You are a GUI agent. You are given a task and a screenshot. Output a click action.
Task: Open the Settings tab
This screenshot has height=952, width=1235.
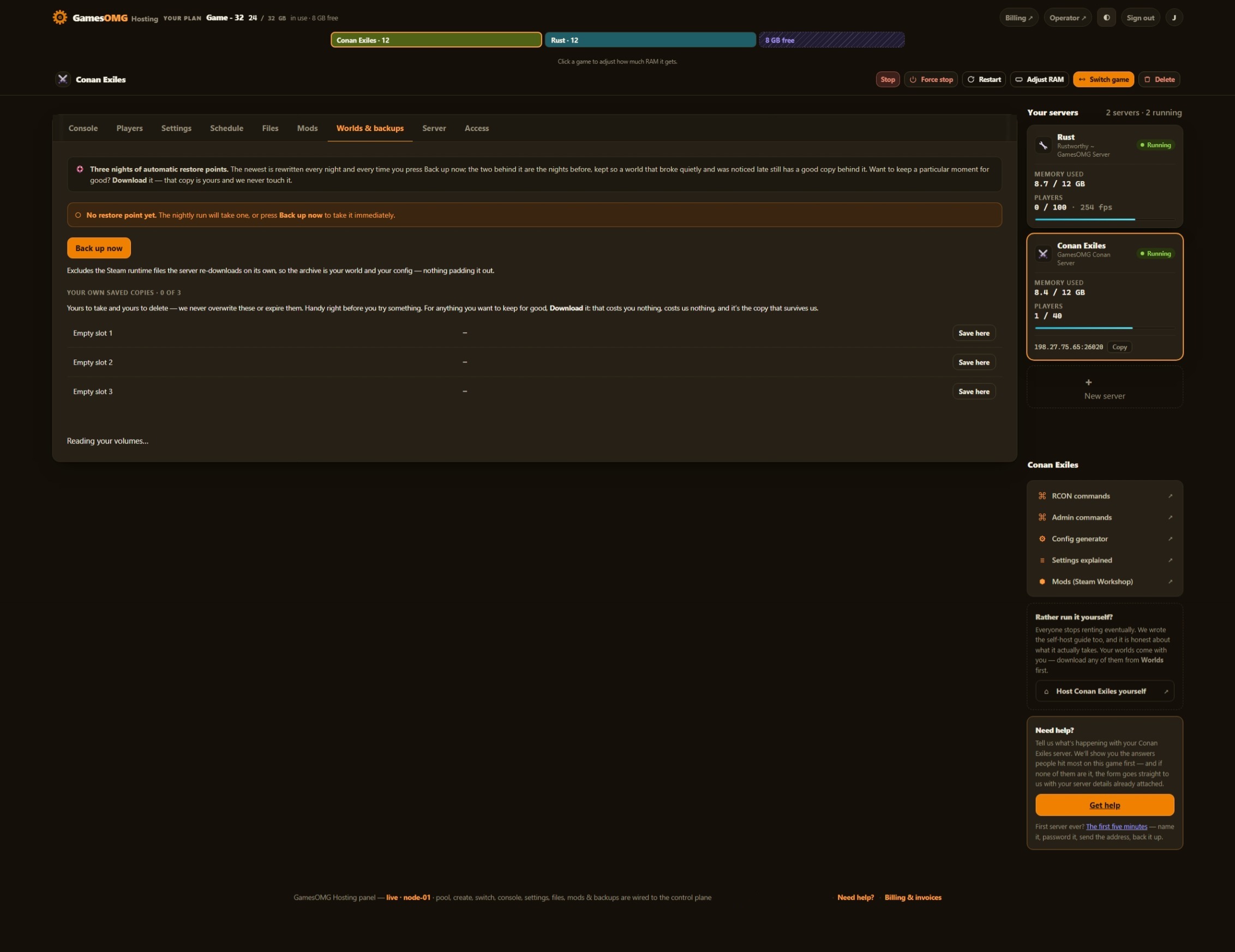tap(176, 128)
